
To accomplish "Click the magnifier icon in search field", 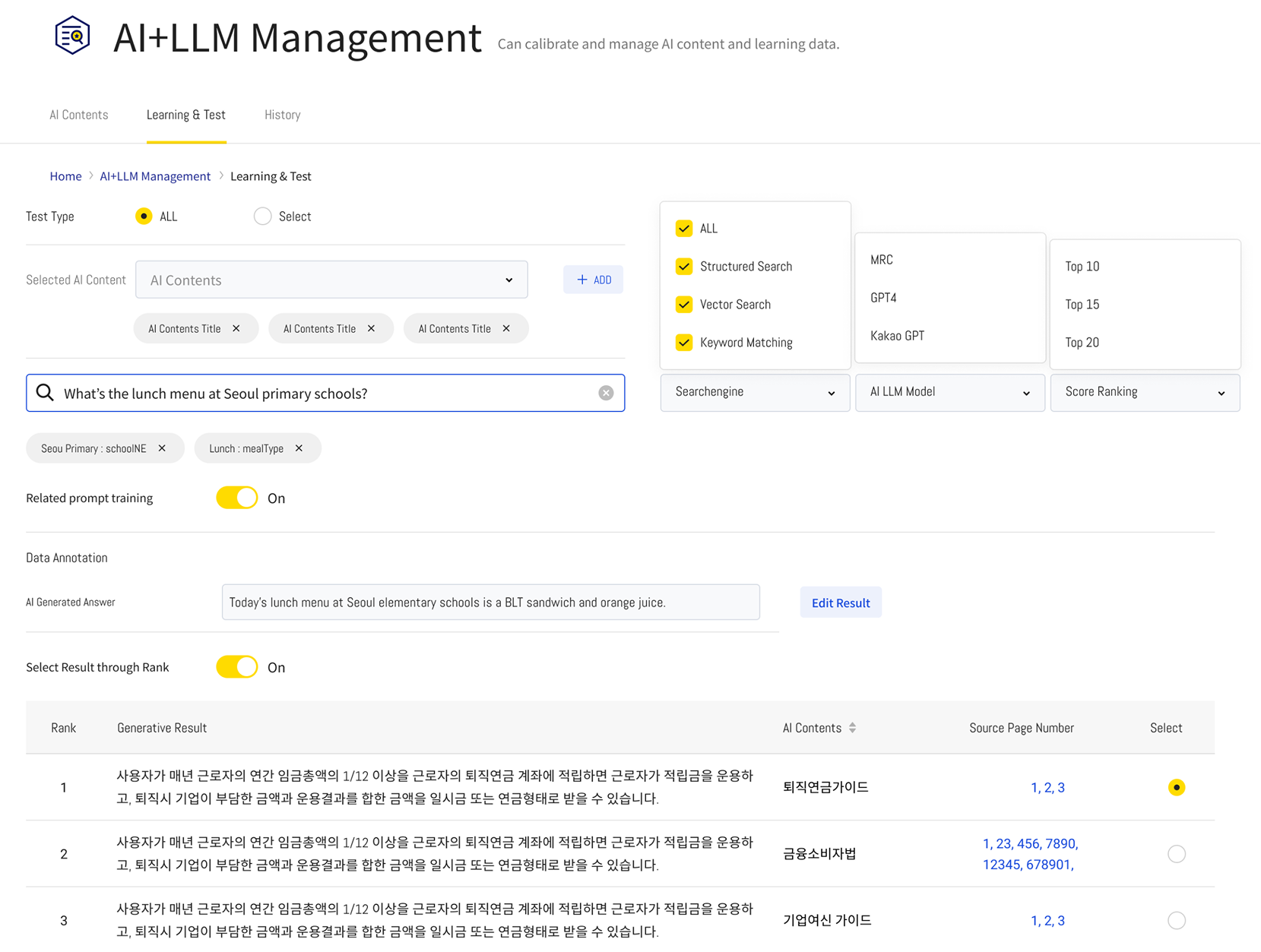I will [45, 393].
